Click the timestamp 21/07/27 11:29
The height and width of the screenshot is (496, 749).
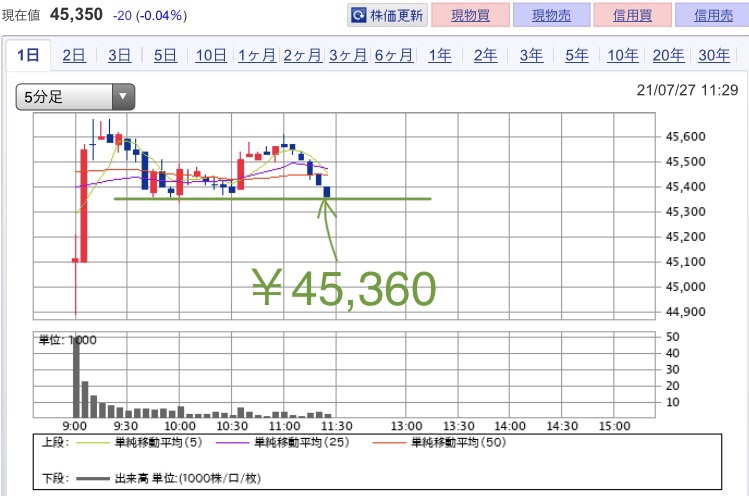[687, 90]
